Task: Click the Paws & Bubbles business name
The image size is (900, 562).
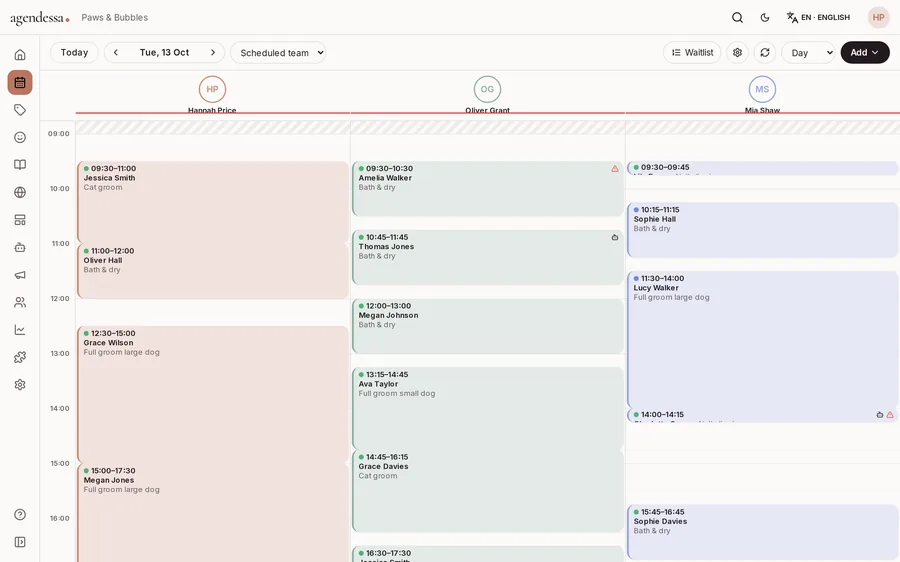Action: pos(115,18)
